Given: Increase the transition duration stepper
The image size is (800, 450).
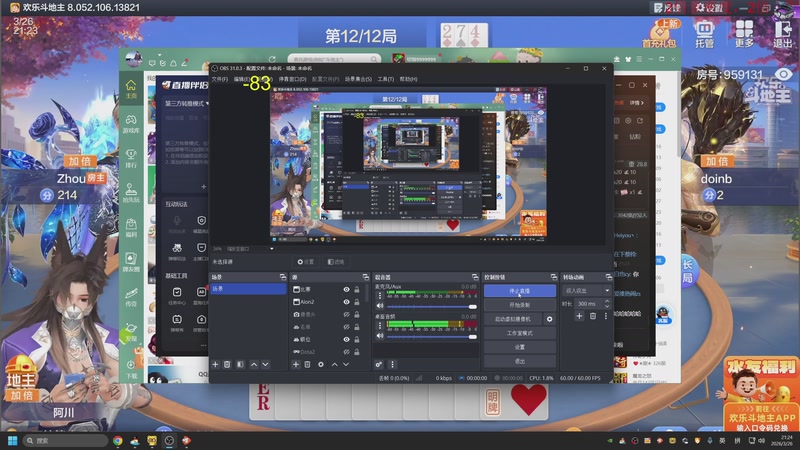Looking at the screenshot, I should coord(607,302).
